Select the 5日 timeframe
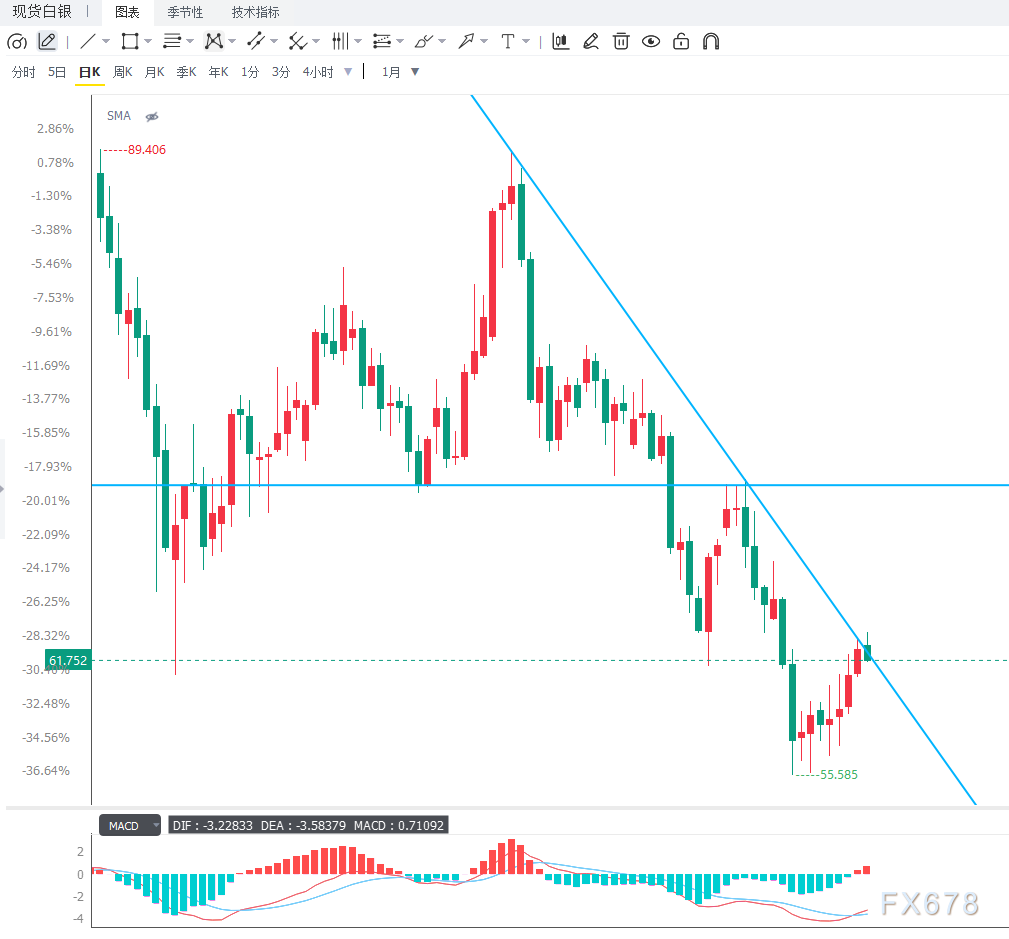The height and width of the screenshot is (939, 1009). [57, 72]
